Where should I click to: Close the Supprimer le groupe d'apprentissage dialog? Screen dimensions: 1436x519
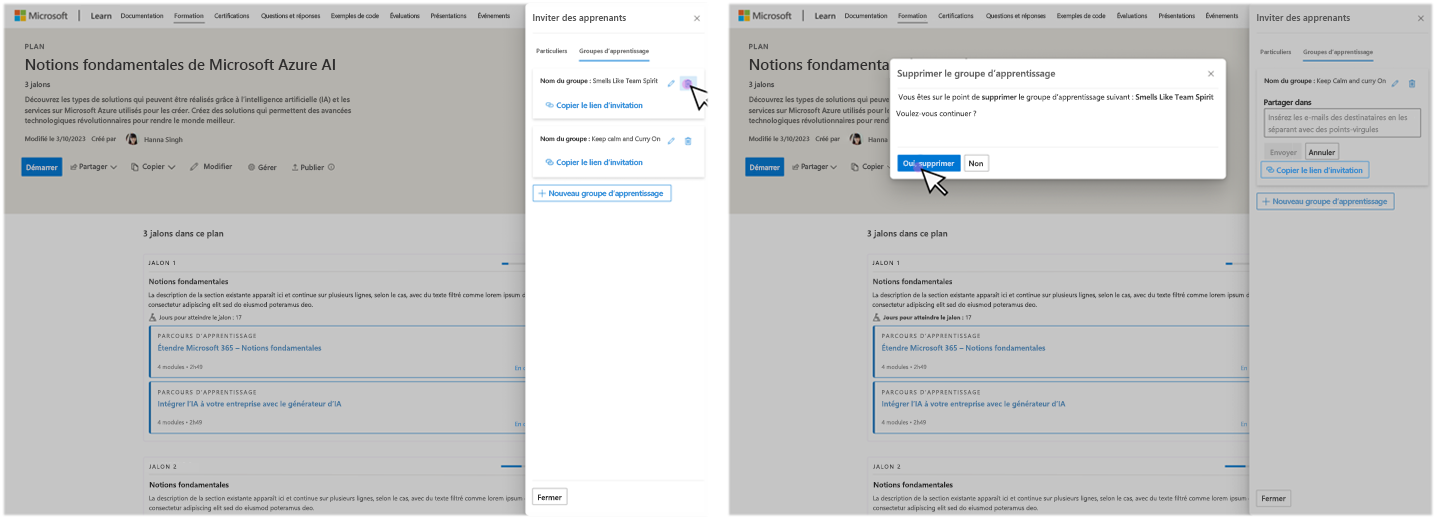coord(1211,73)
